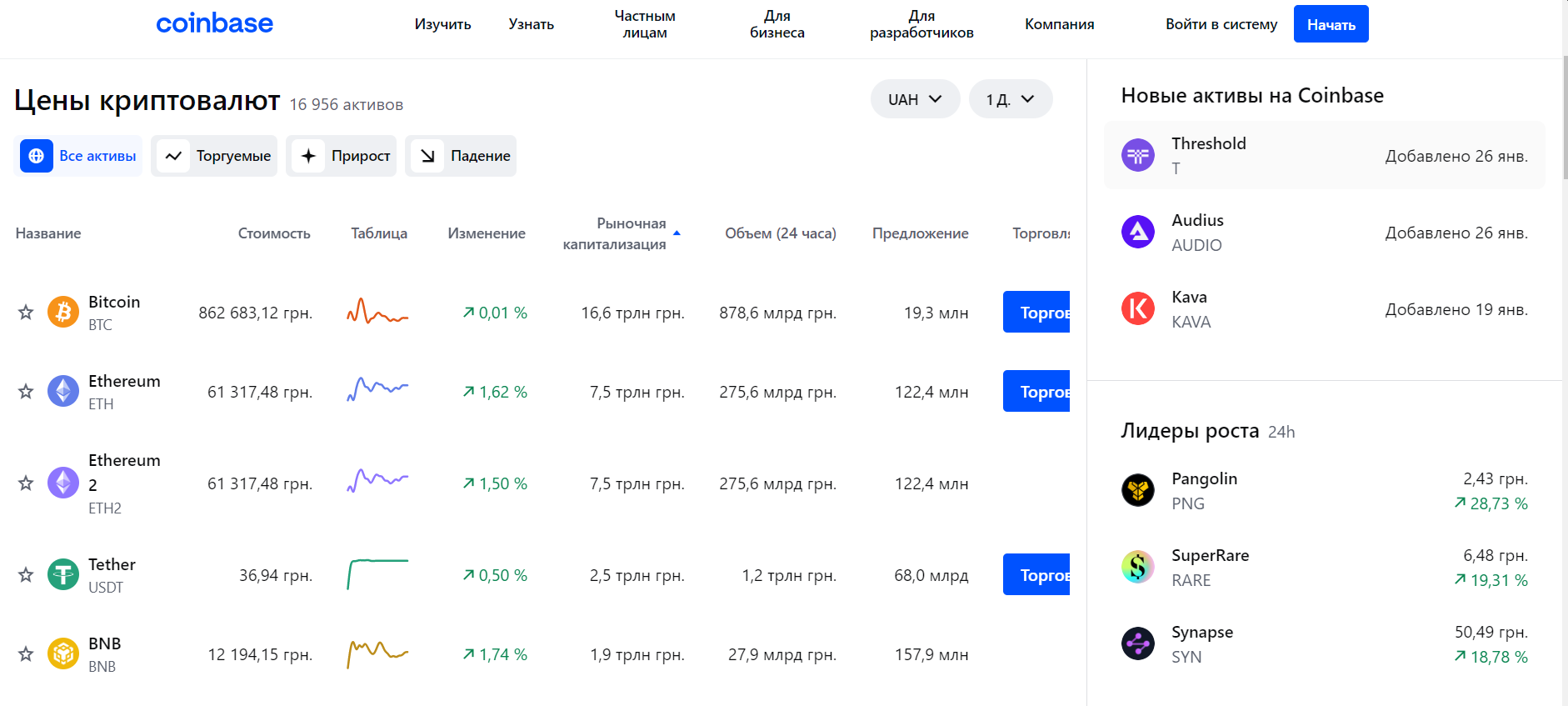The width and height of the screenshot is (1568, 706).
Task: Open the Audius AUDIO asset link
Action: click(1325, 232)
